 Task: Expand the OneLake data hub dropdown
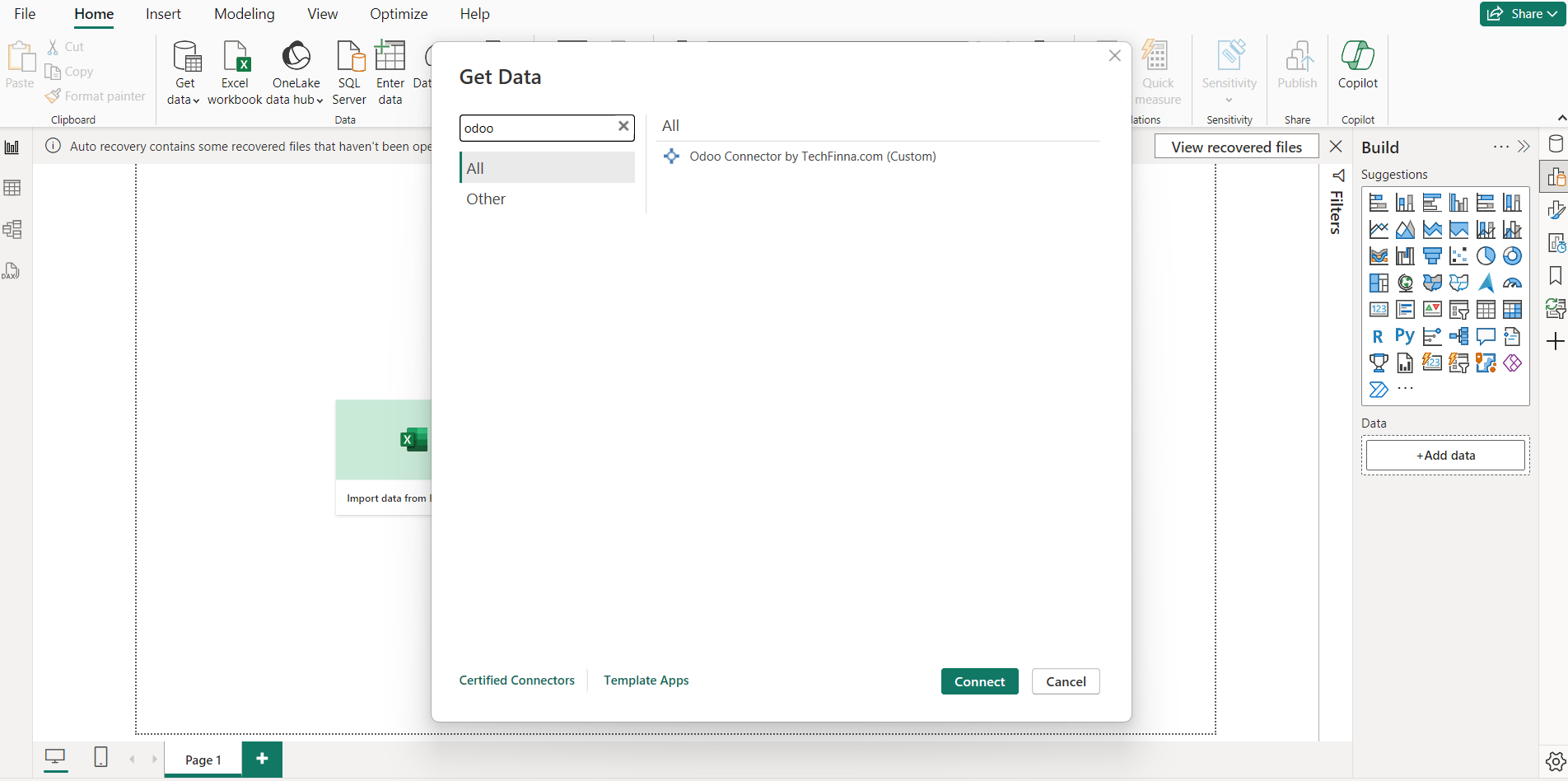pyautogui.click(x=296, y=74)
